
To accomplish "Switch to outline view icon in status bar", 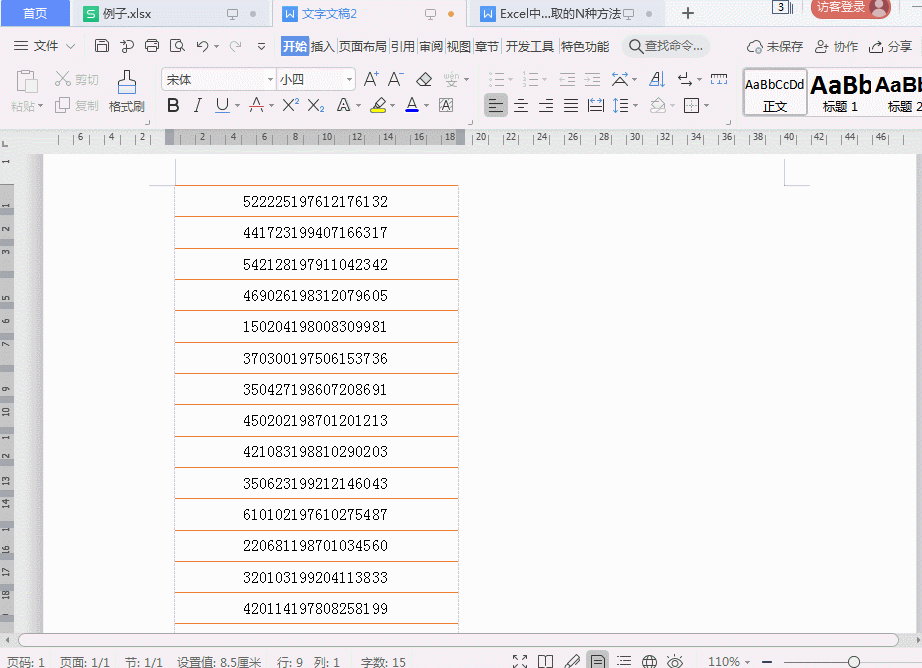I will coord(624,662).
